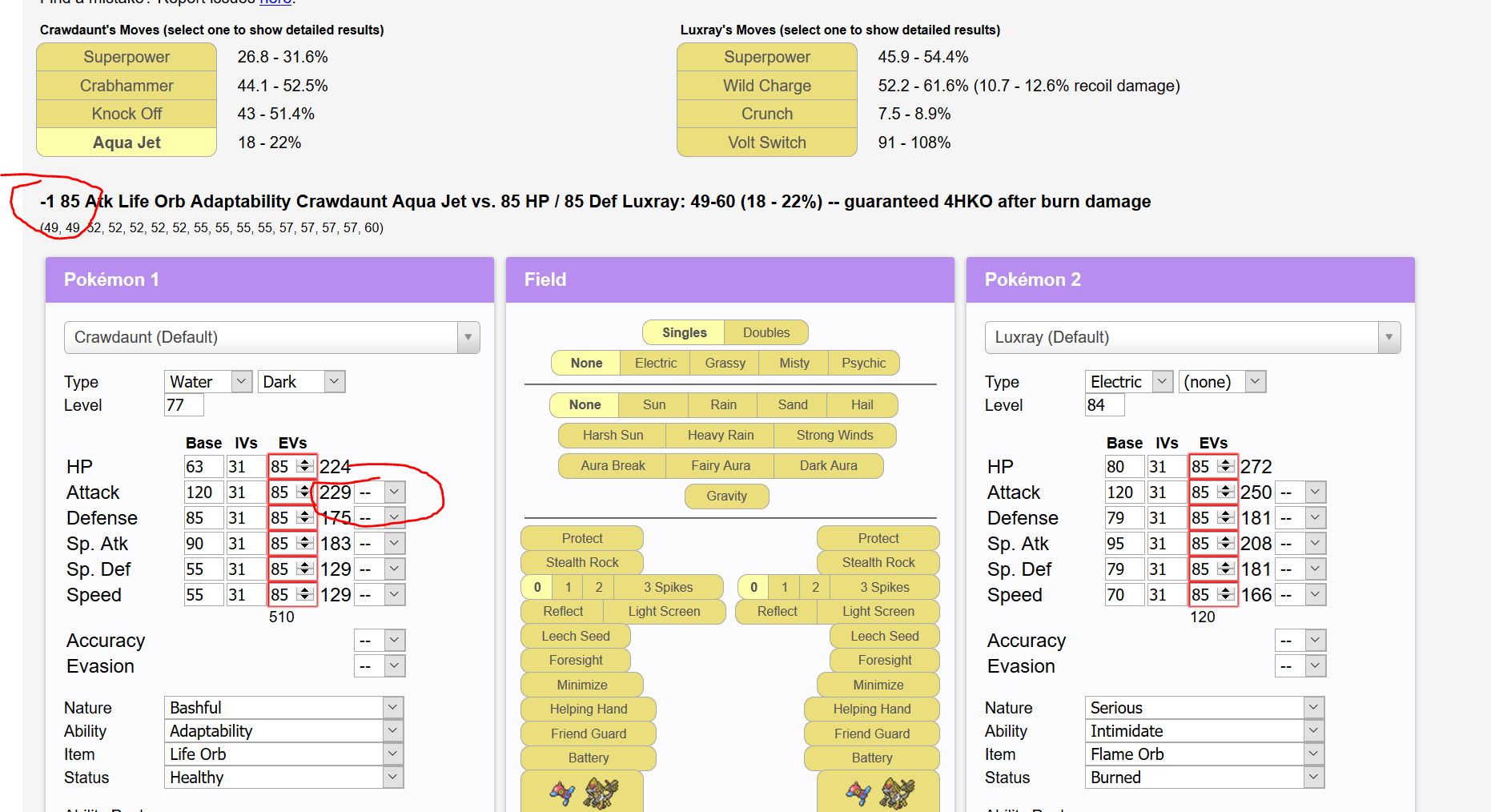Open Crawdaunt's Water type dropdown
Image resolution: width=1491 pixels, height=812 pixels.
[x=208, y=382]
